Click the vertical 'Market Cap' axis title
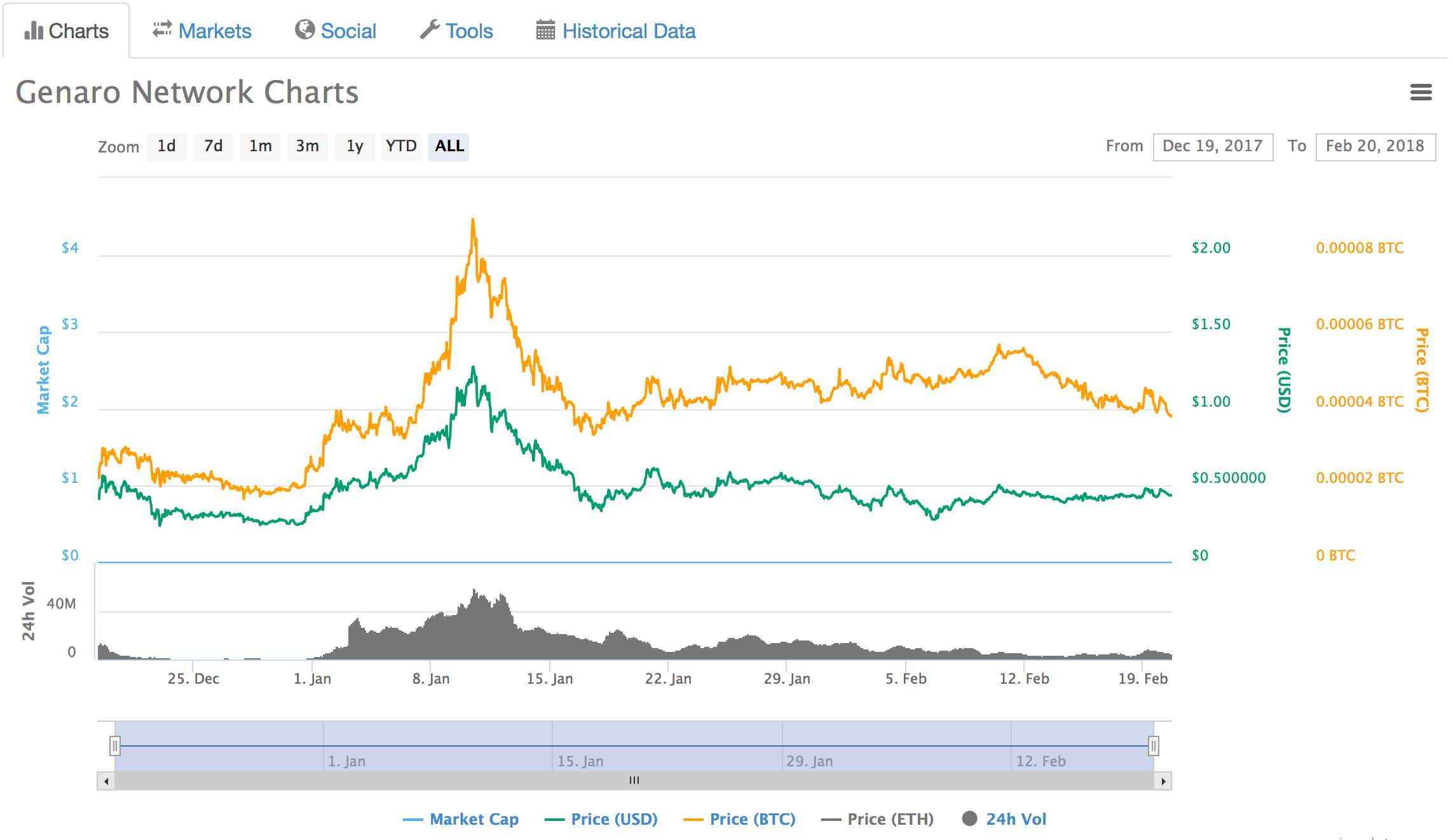 click(x=43, y=370)
